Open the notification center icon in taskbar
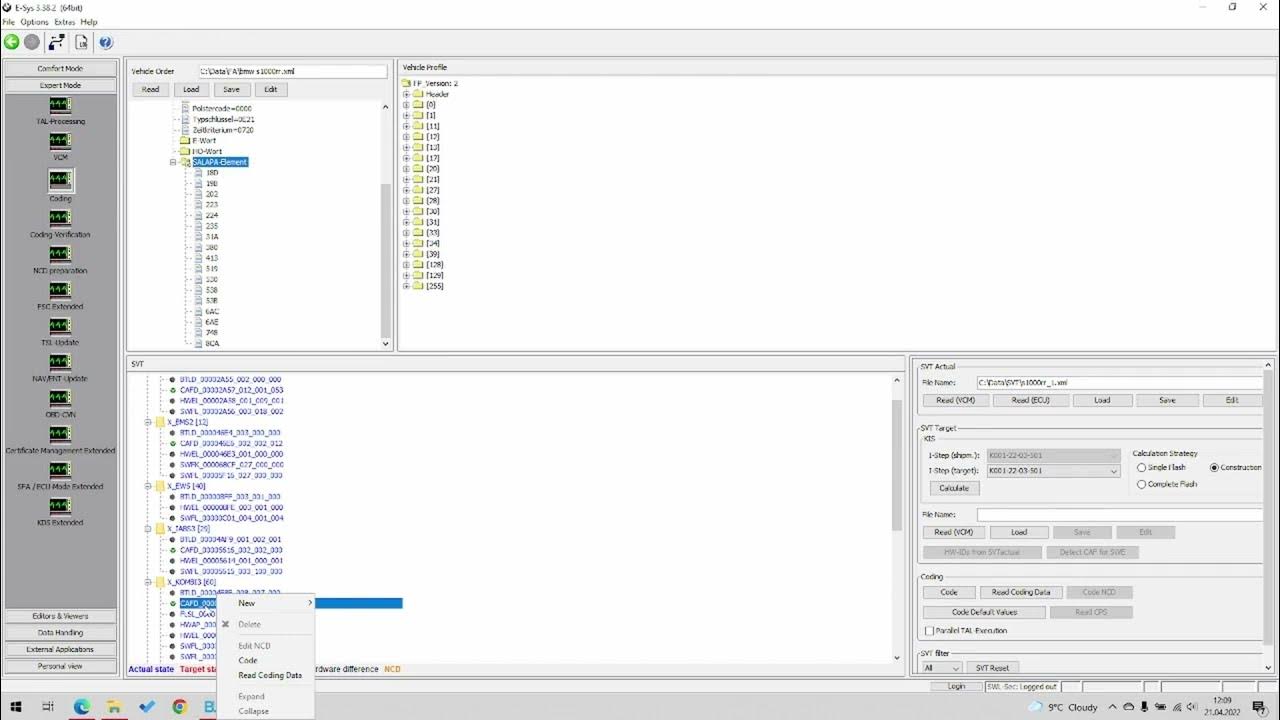The width and height of the screenshot is (1280, 720). [x=1258, y=707]
